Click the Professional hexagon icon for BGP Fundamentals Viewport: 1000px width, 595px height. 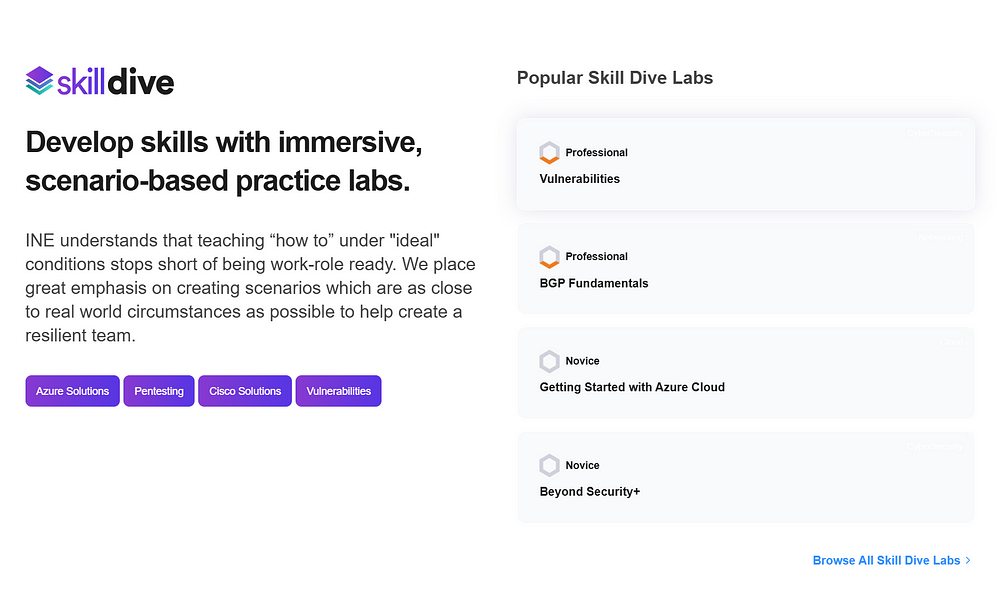point(549,257)
